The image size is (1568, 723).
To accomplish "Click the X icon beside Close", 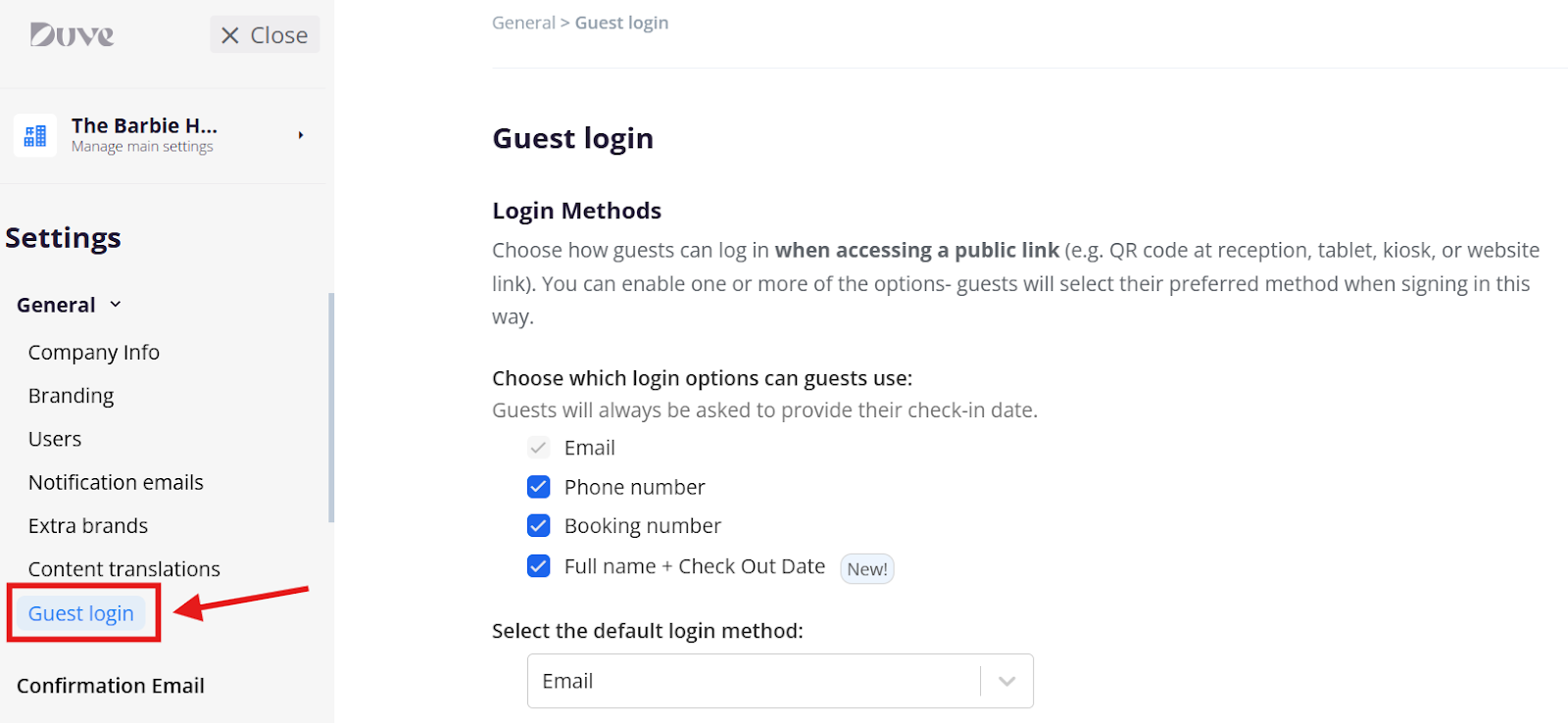I will coord(230,35).
